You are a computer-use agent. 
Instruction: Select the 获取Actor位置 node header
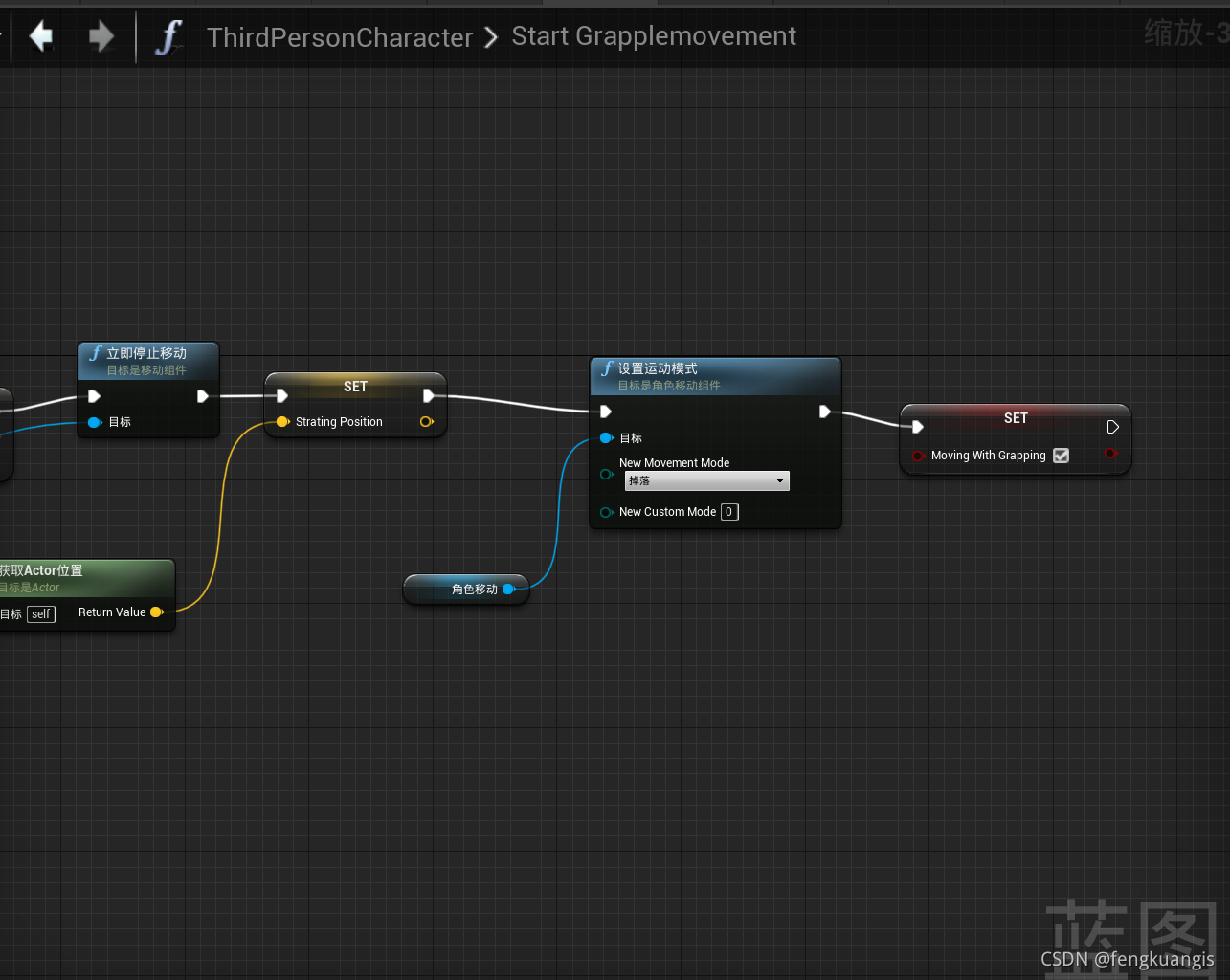point(87,578)
